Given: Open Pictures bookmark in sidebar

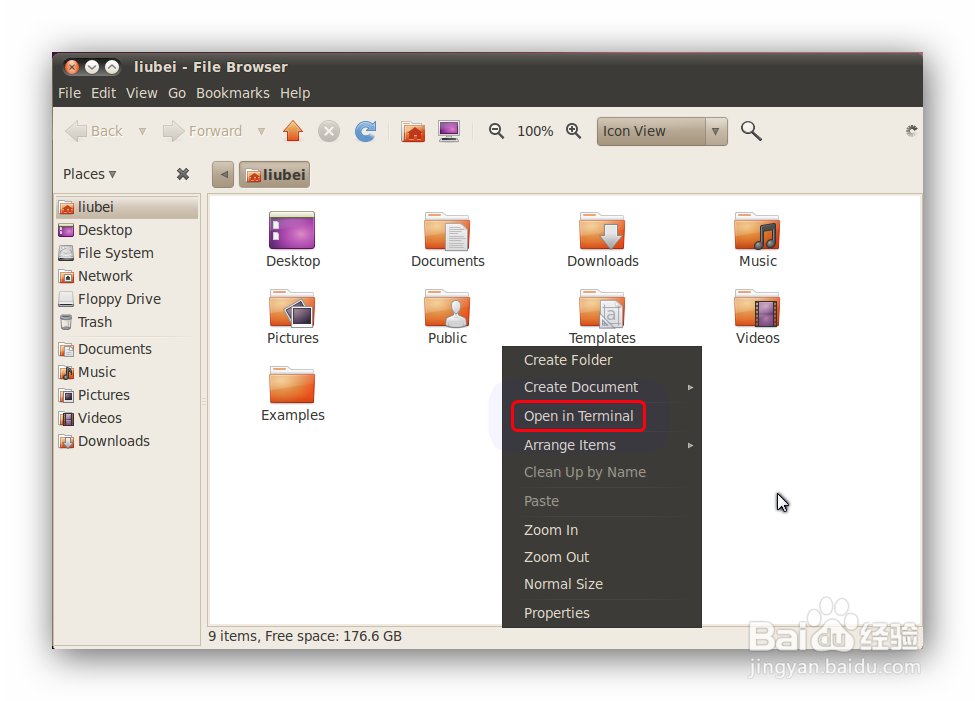Looking at the screenshot, I should coord(127,395).
